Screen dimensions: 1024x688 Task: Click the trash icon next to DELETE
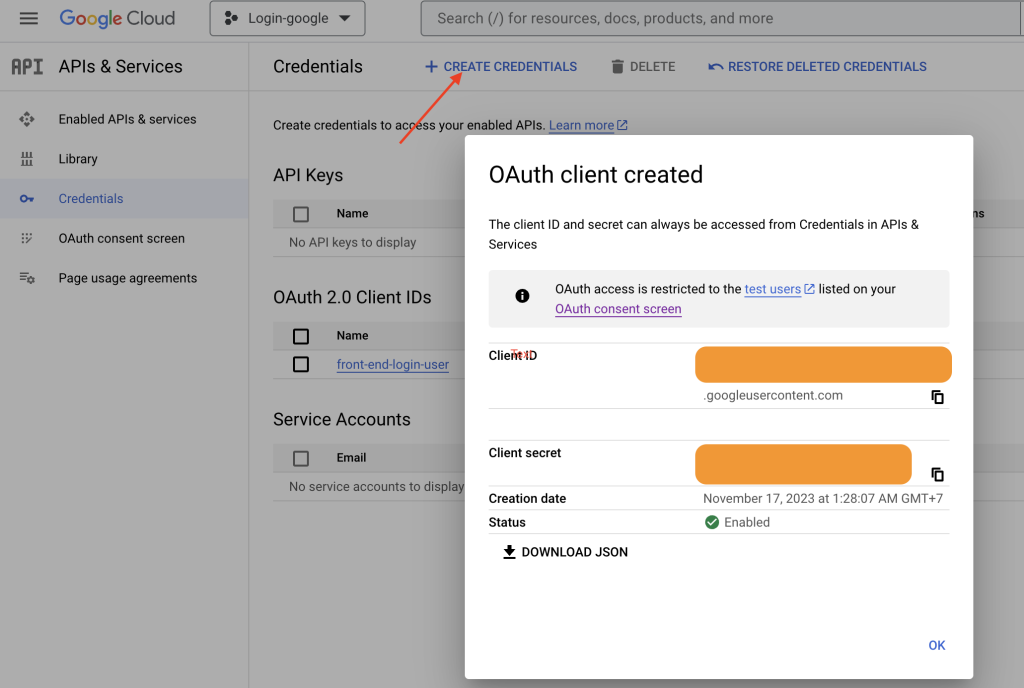click(x=617, y=67)
